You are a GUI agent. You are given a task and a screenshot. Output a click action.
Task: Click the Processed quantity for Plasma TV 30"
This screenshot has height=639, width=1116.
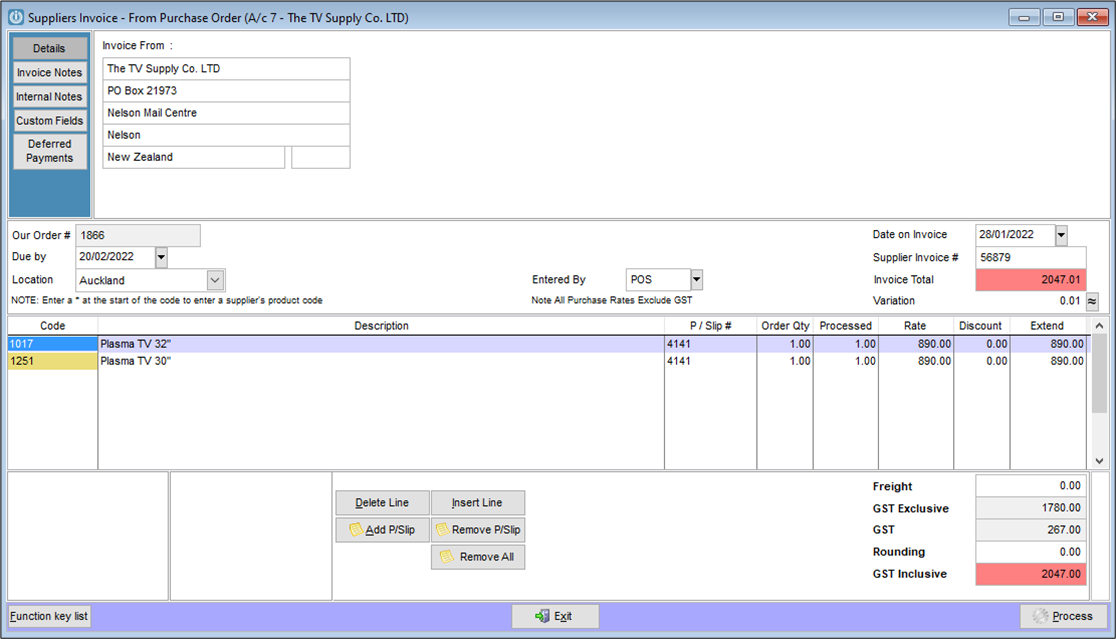coord(846,361)
